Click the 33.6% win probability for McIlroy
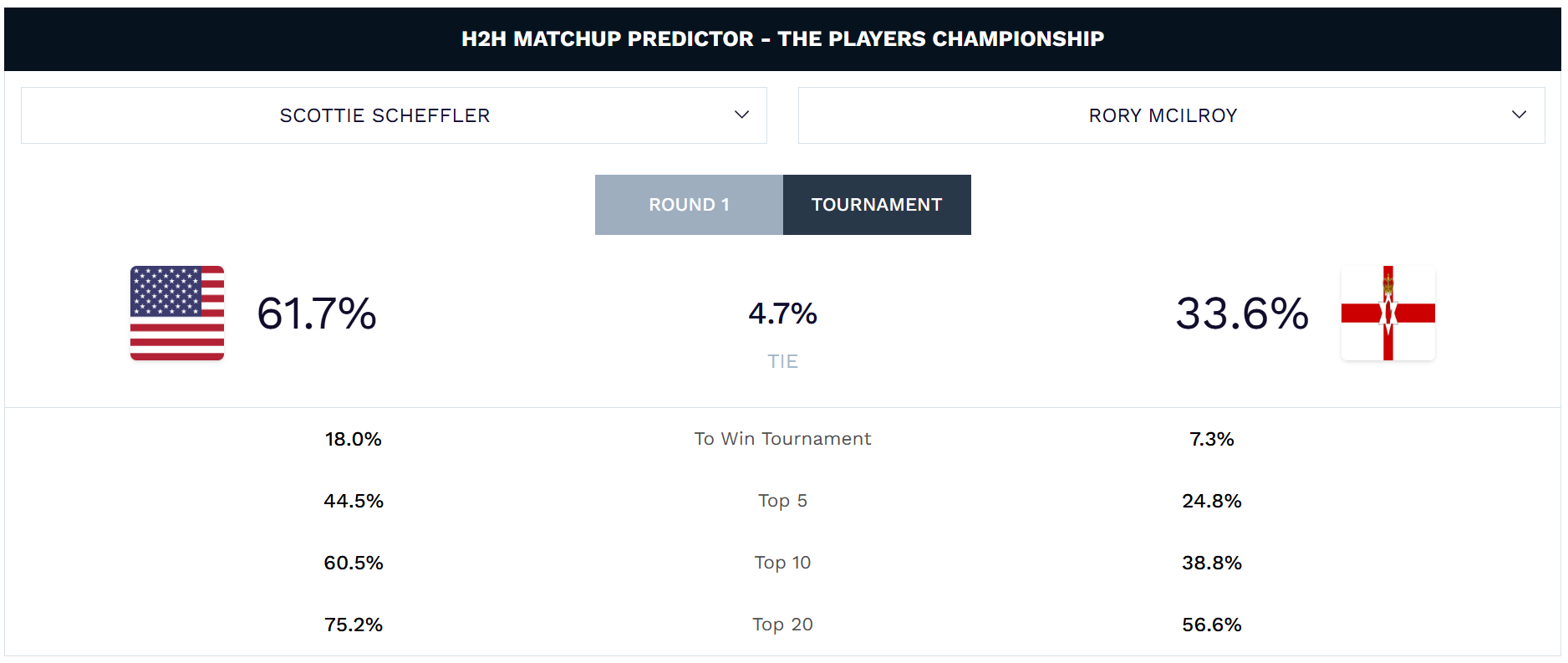Screen dimensions: 1568x663 (x=1242, y=314)
